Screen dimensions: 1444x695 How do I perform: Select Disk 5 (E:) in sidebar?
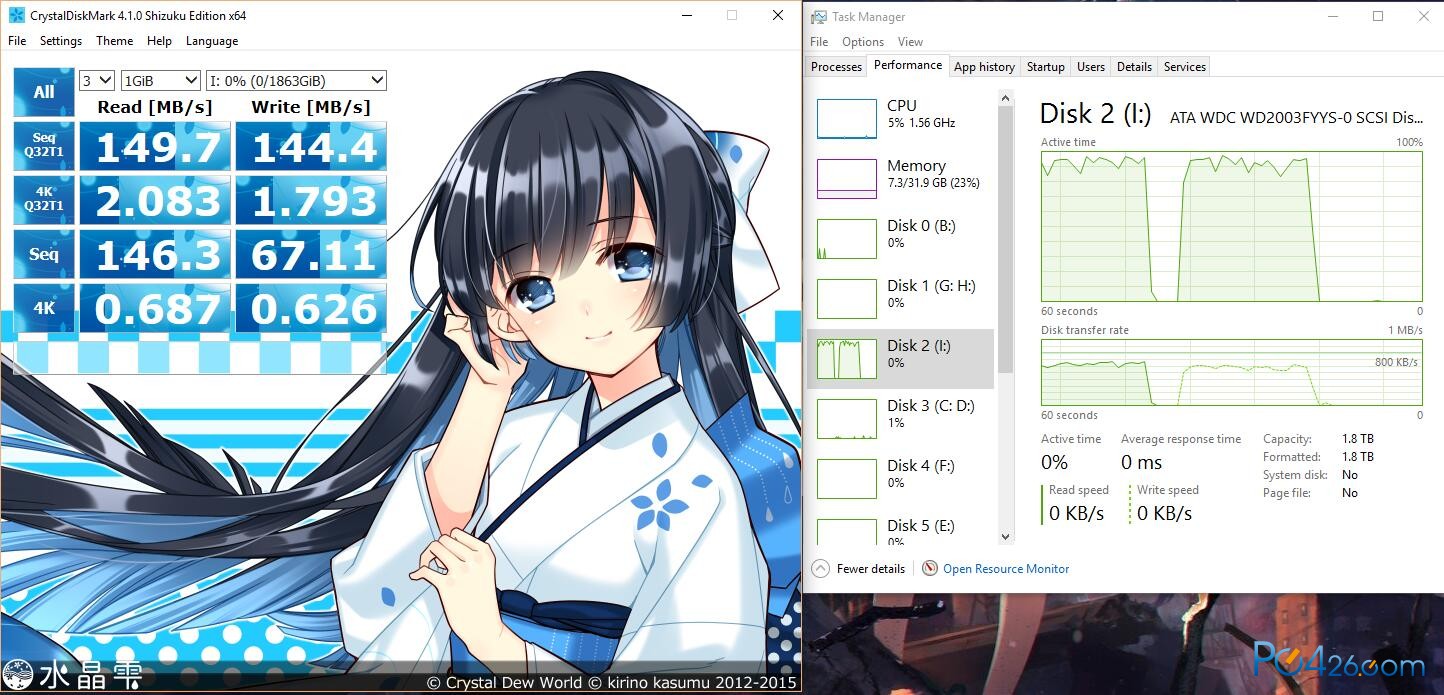pyautogui.click(x=900, y=528)
